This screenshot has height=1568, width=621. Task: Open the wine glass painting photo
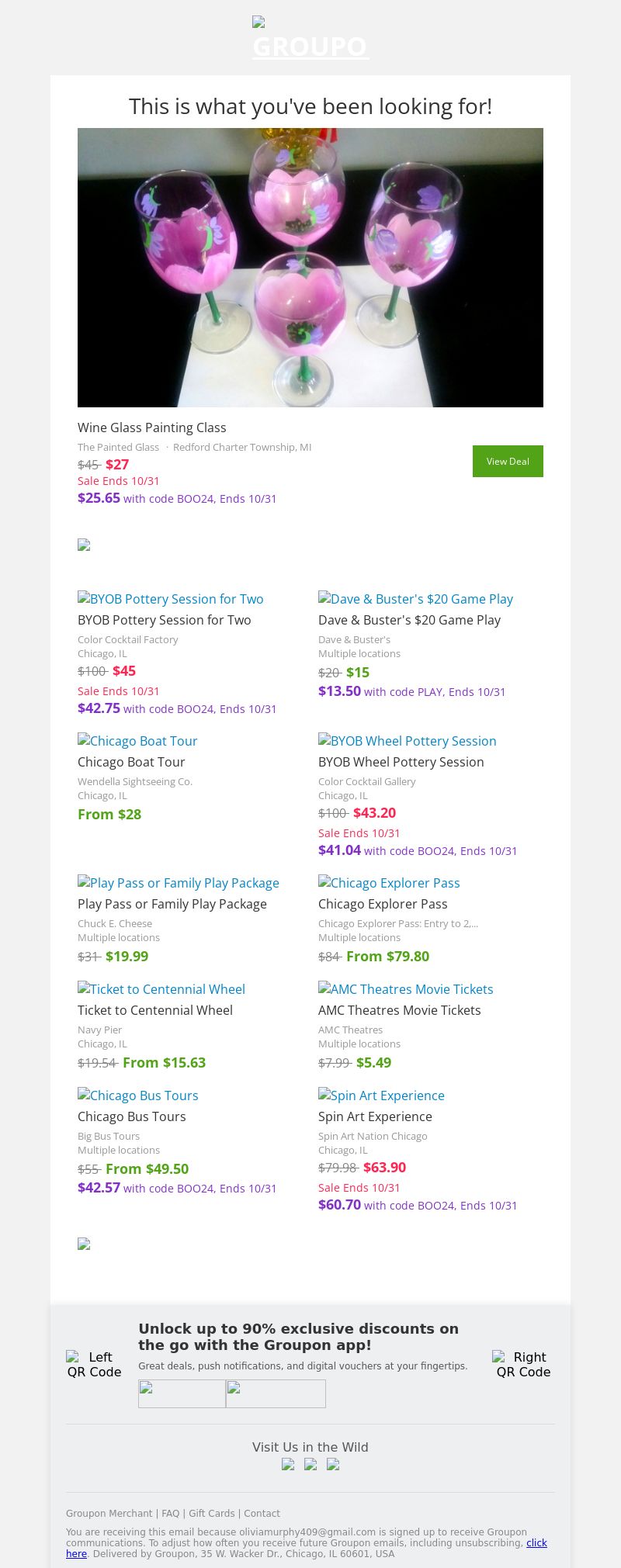[x=310, y=268]
